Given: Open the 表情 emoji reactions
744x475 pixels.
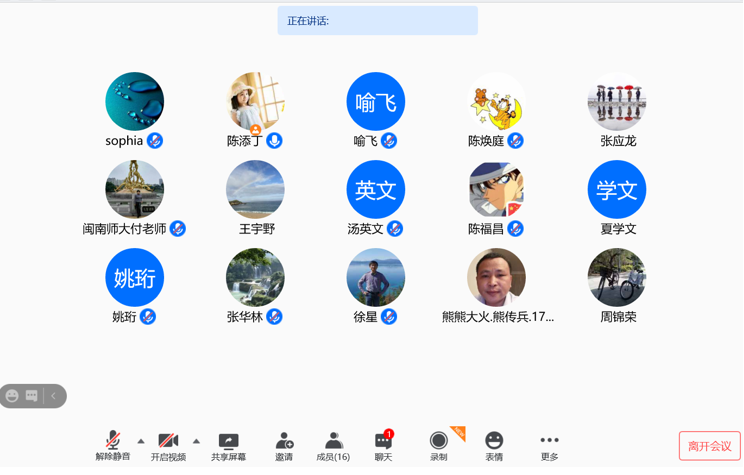Looking at the screenshot, I should pyautogui.click(x=494, y=445).
